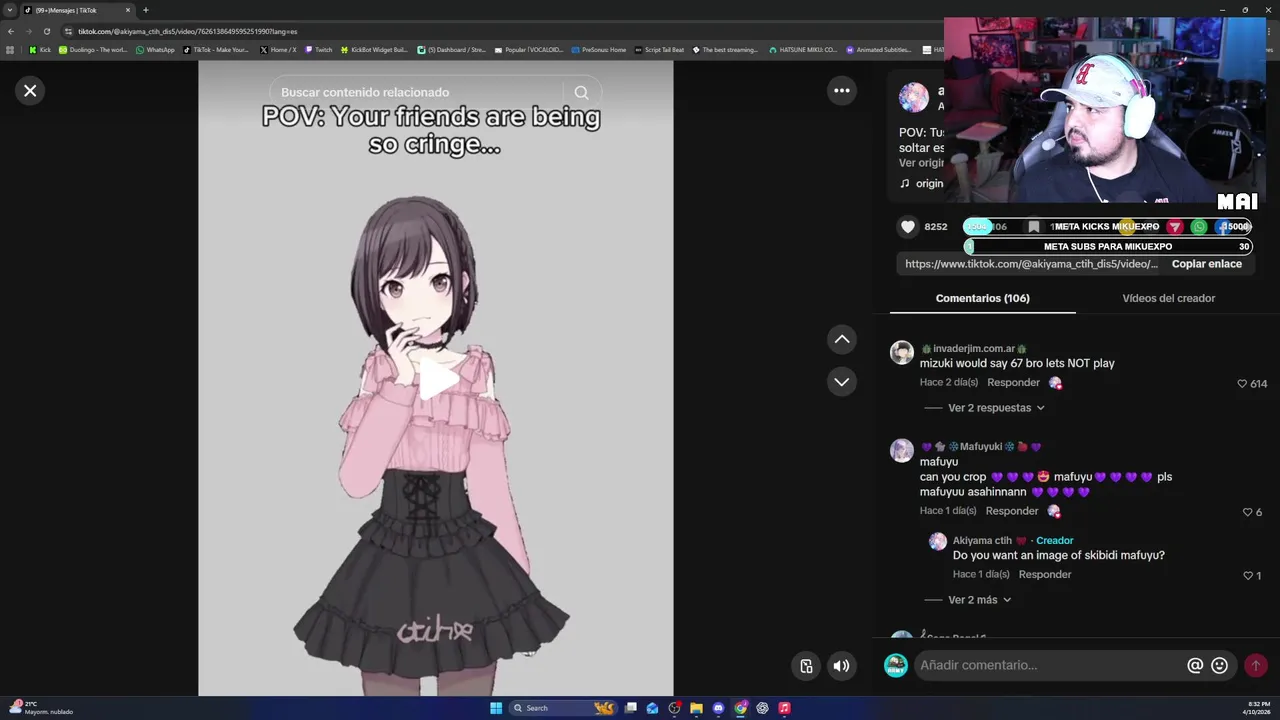Open File Explorer from the taskbar
Screen dimensions: 1280x720
pos(696,708)
